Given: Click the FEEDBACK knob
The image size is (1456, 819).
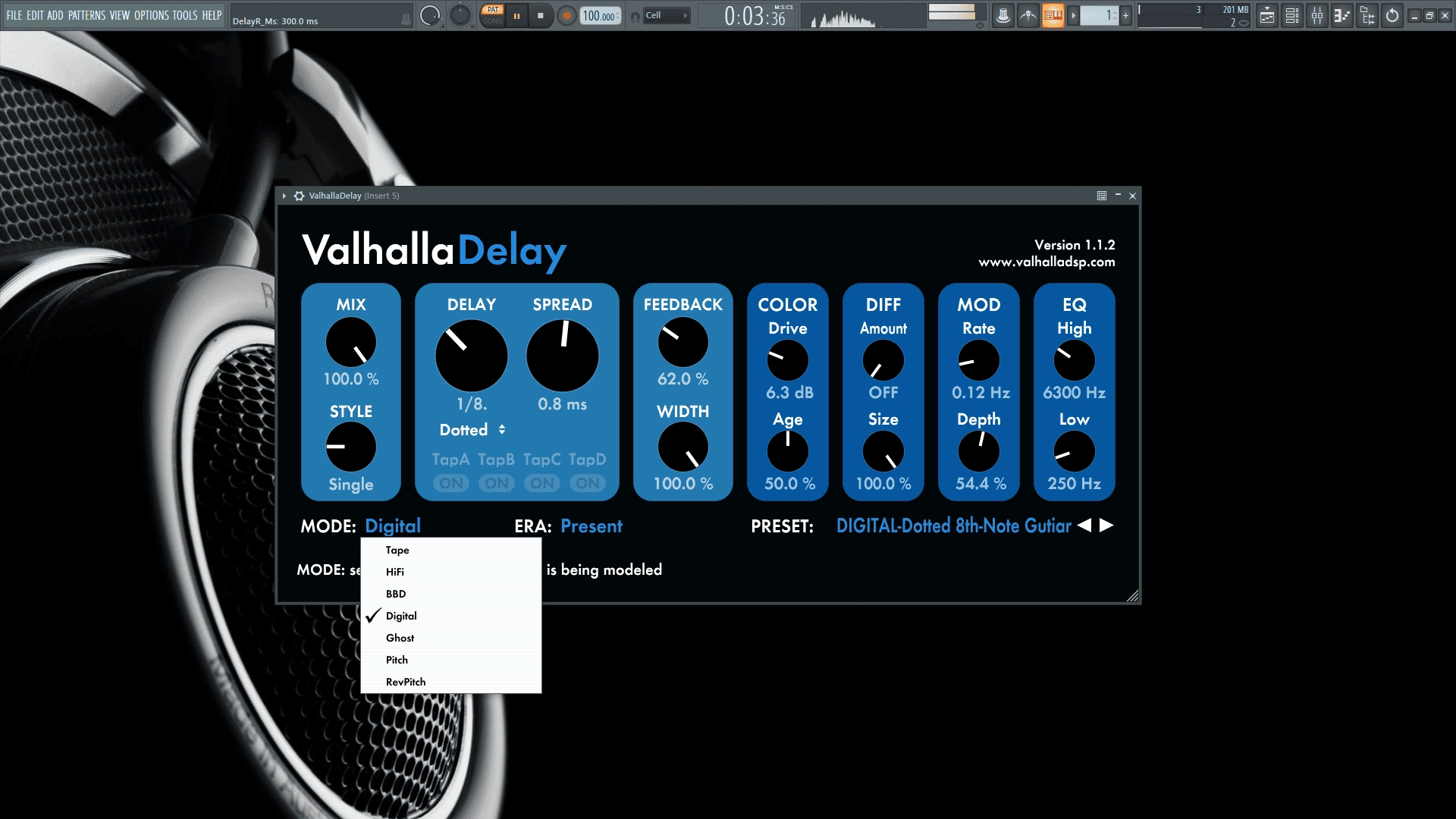Looking at the screenshot, I should [x=682, y=342].
